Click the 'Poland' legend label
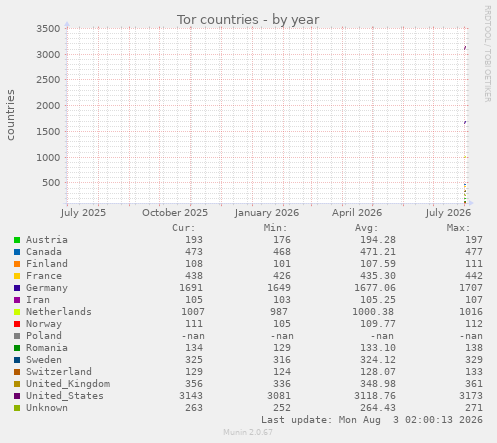The width and height of the screenshot is (497, 443). click(44, 336)
